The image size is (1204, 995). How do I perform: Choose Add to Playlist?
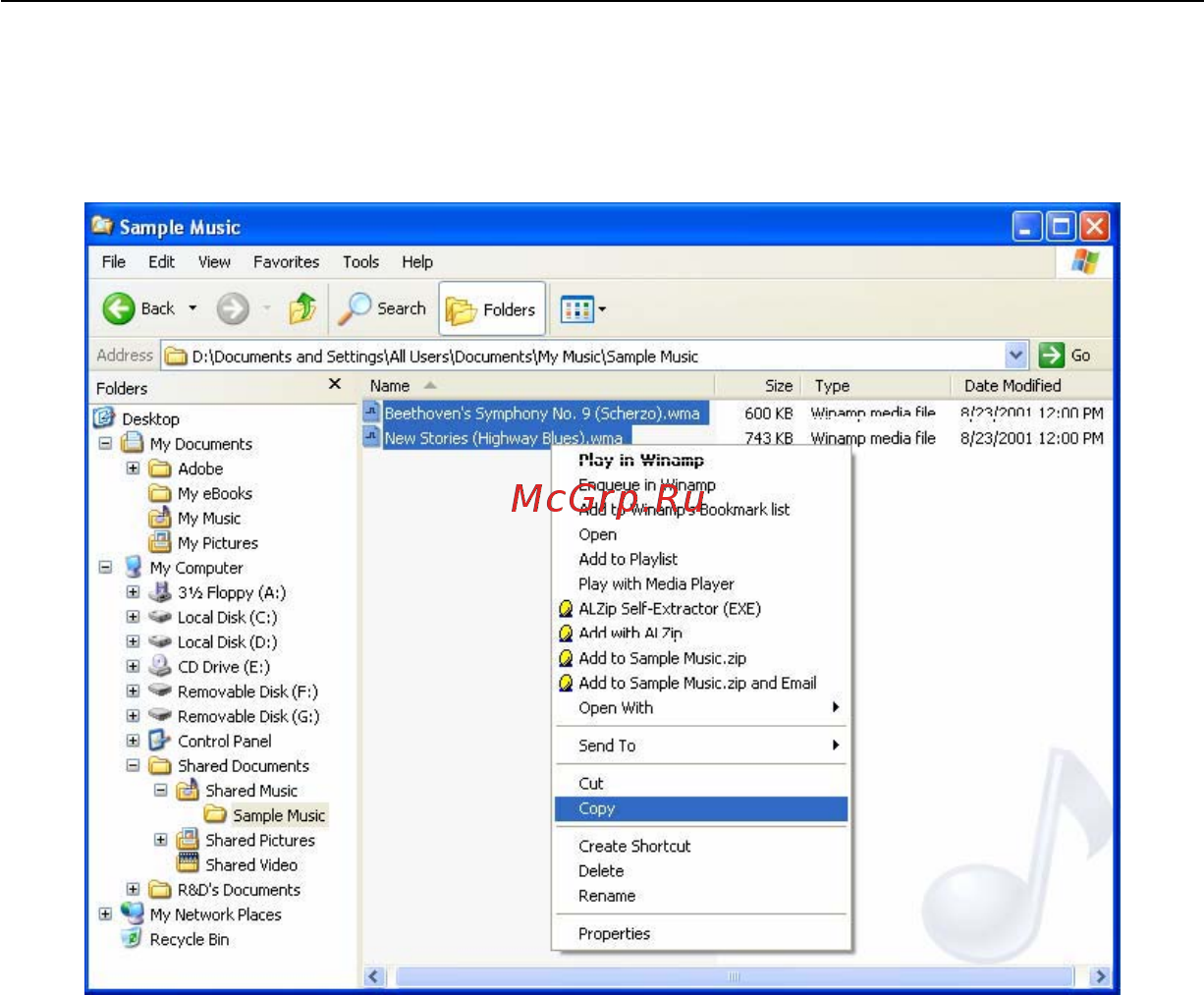coord(629,559)
